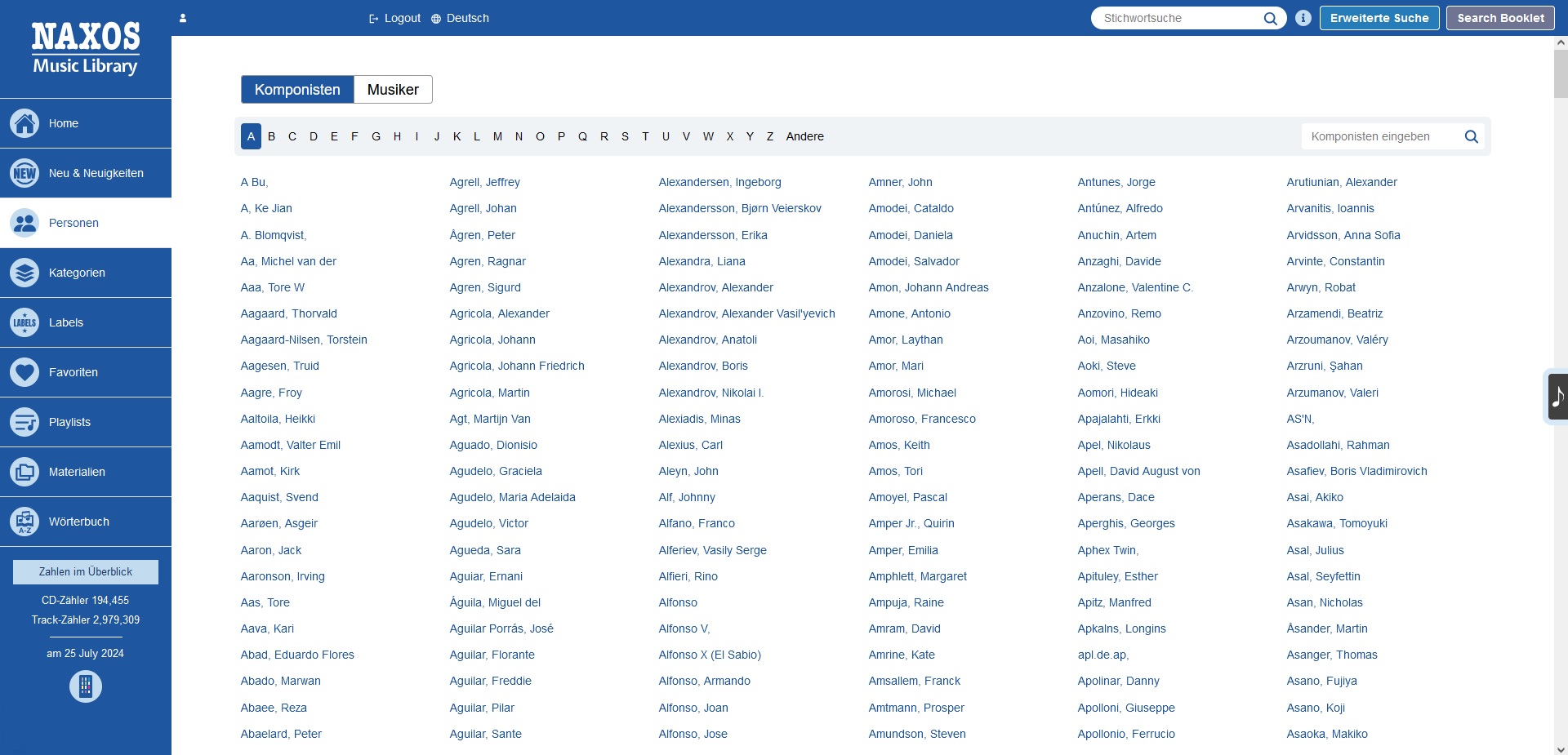
Task: Open the Playlists icon
Action: pos(24,422)
